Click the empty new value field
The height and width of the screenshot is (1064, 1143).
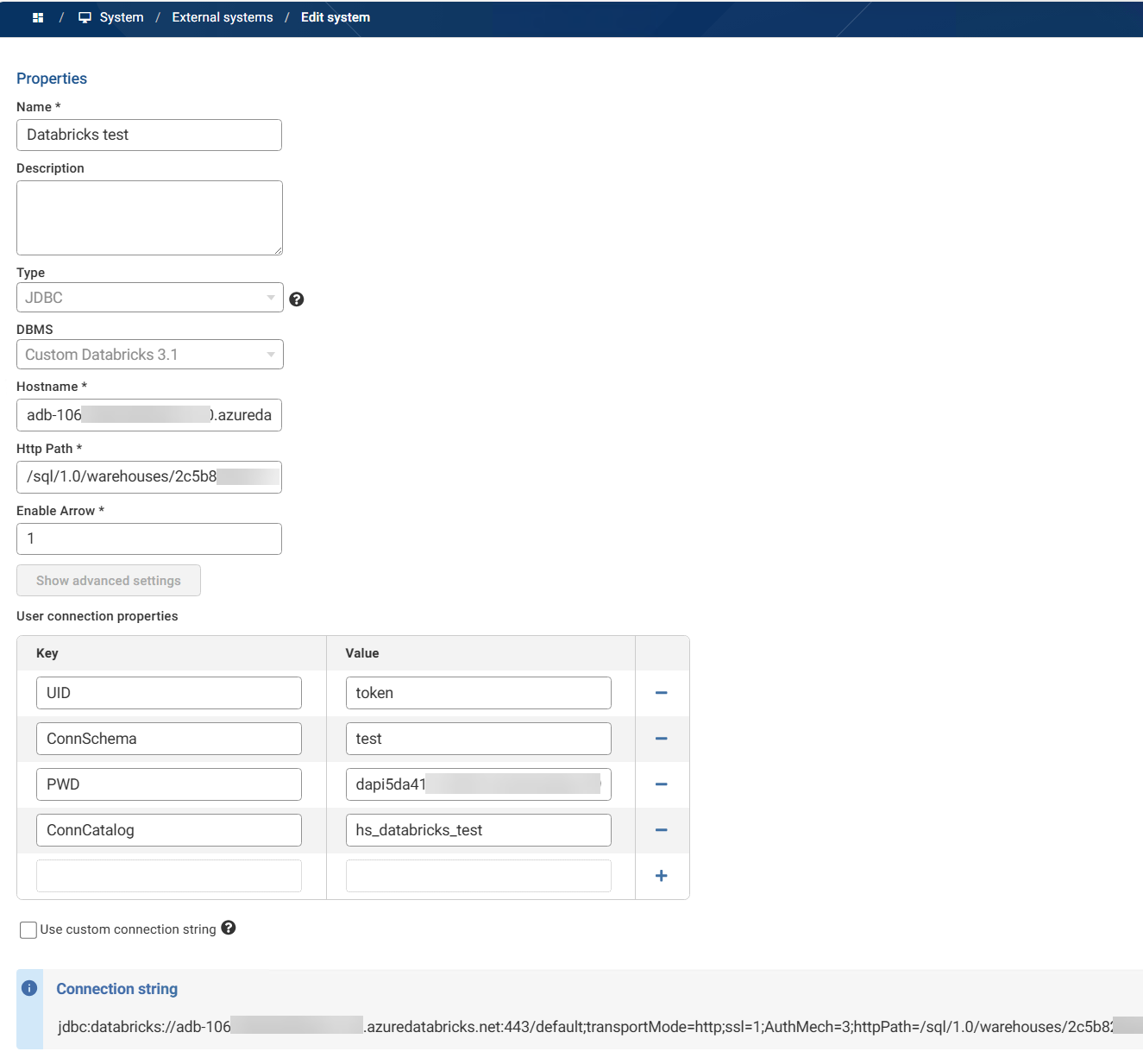tap(479, 876)
